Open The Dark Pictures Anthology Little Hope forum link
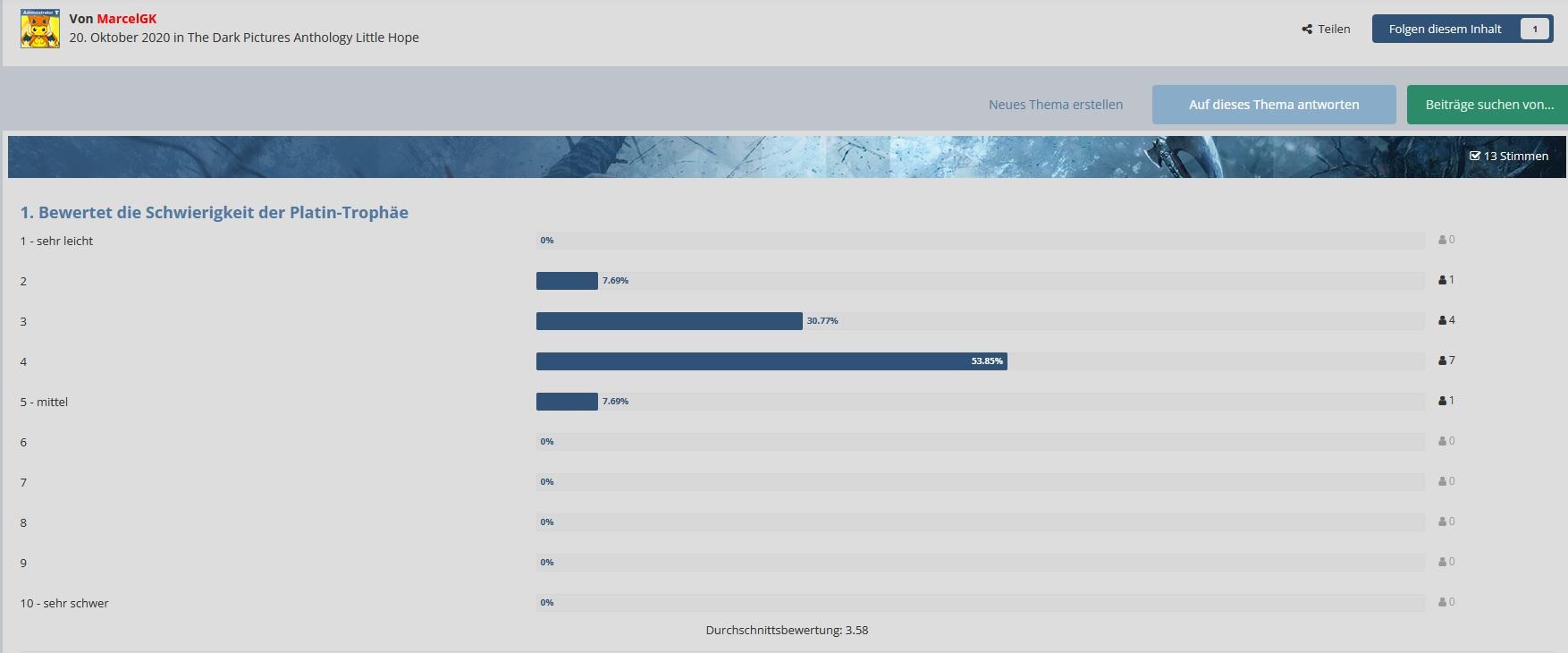Screen dimensions: 1568x653 pos(303,38)
